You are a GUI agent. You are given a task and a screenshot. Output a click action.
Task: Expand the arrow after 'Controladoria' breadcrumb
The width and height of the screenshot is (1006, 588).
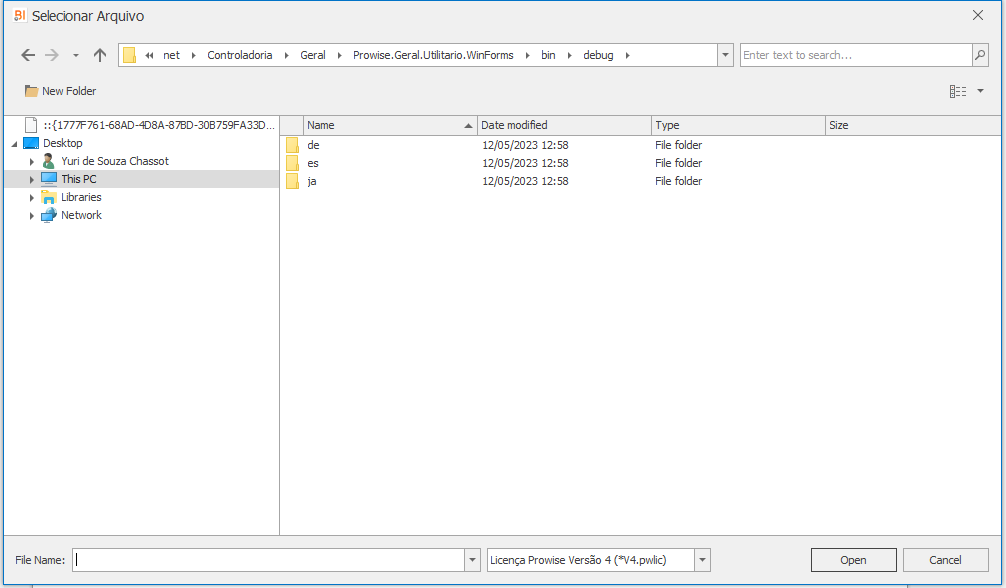pos(286,55)
